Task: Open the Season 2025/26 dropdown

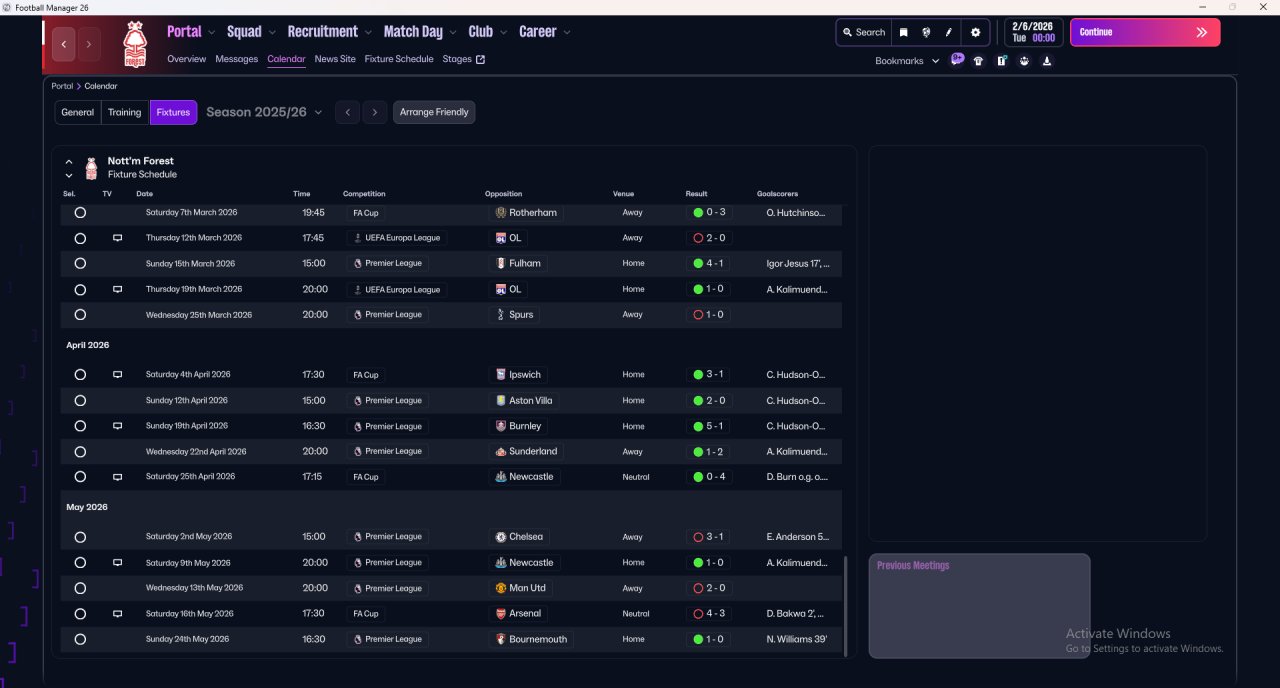Action: click(x=264, y=112)
